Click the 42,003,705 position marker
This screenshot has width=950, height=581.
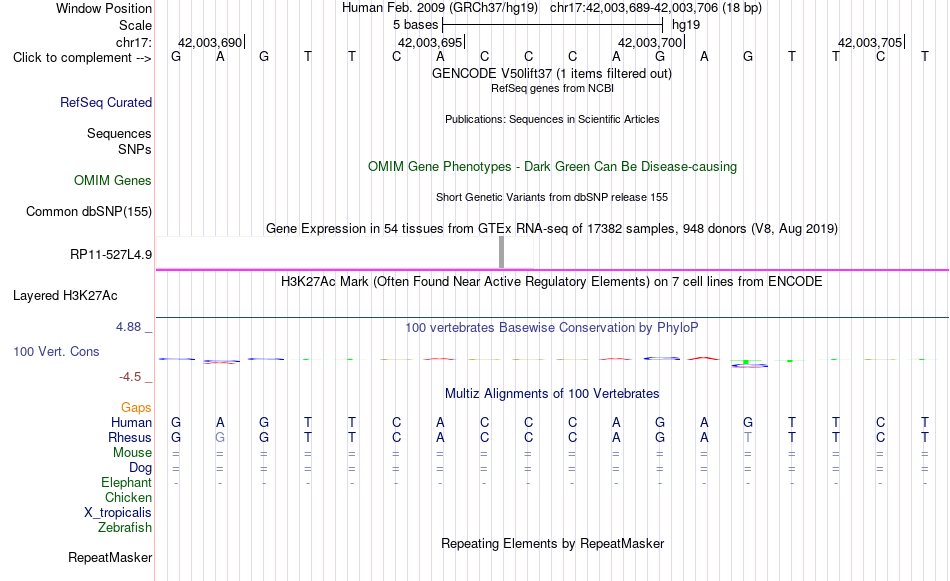coord(870,42)
